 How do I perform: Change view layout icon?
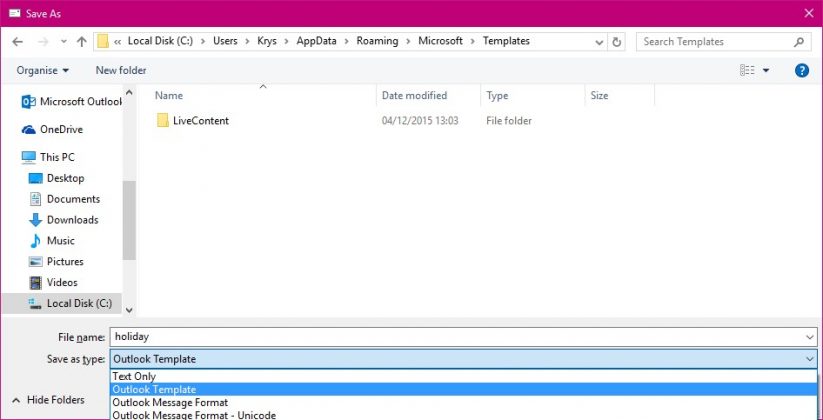coord(747,70)
